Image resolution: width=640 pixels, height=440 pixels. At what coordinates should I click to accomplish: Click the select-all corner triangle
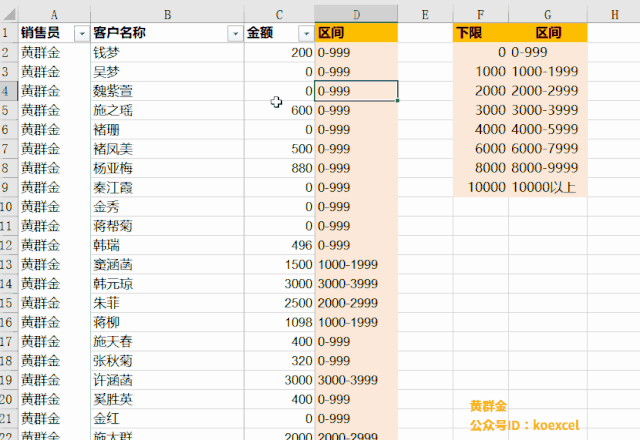tap(9, 14)
